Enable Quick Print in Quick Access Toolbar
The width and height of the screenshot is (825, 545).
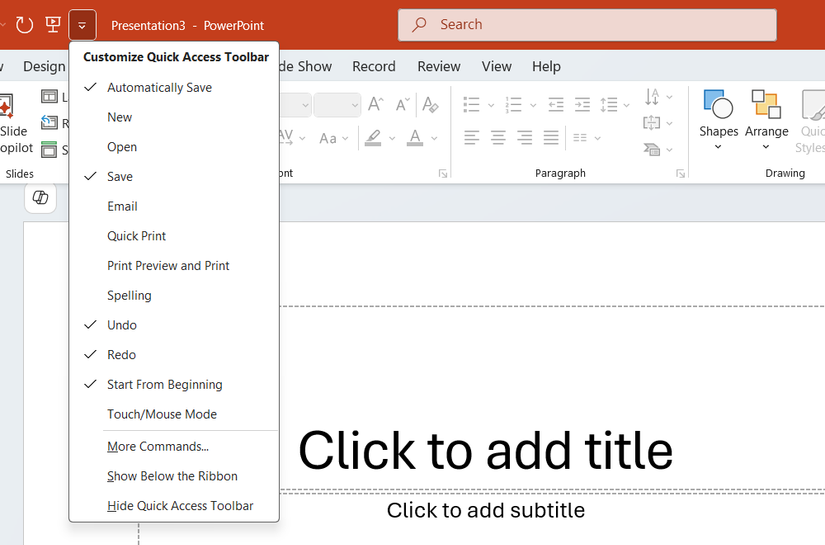(137, 236)
